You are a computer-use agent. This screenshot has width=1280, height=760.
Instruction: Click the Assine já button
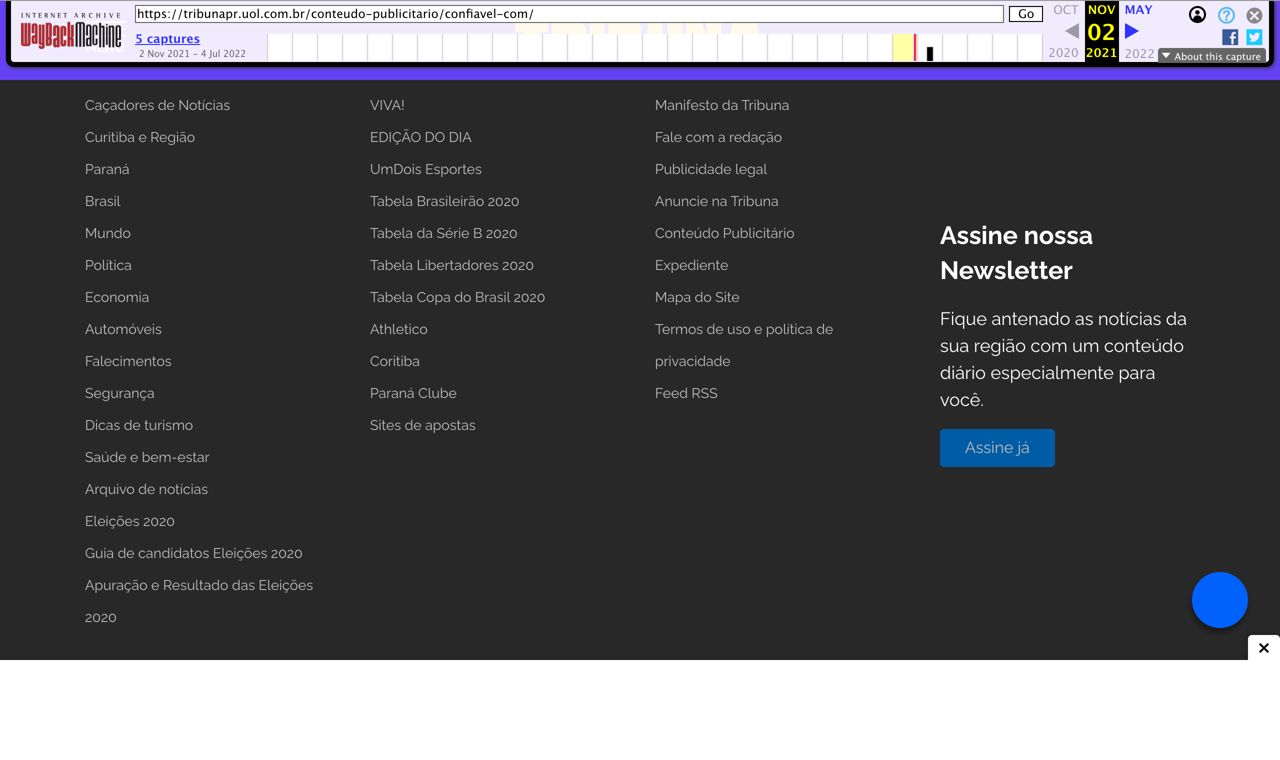(x=997, y=448)
